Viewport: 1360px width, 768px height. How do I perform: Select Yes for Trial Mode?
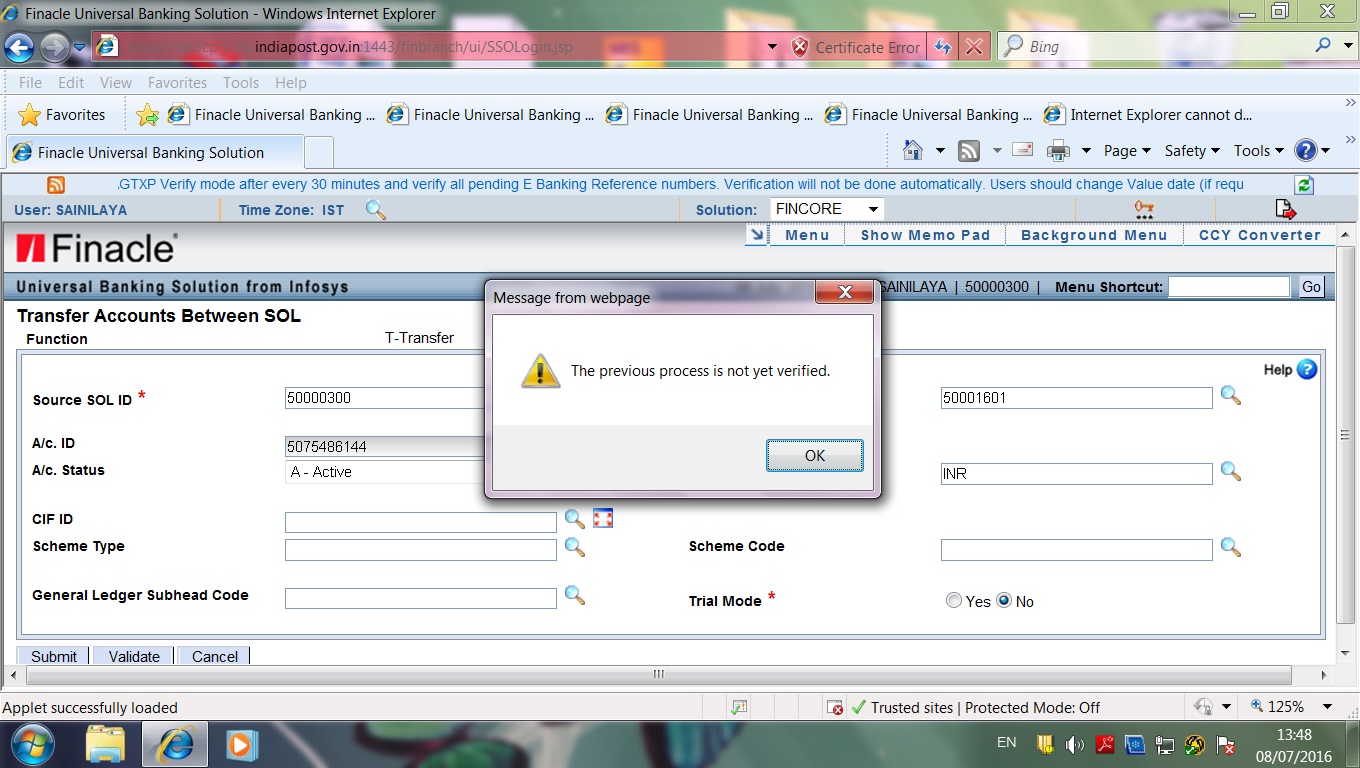953,600
